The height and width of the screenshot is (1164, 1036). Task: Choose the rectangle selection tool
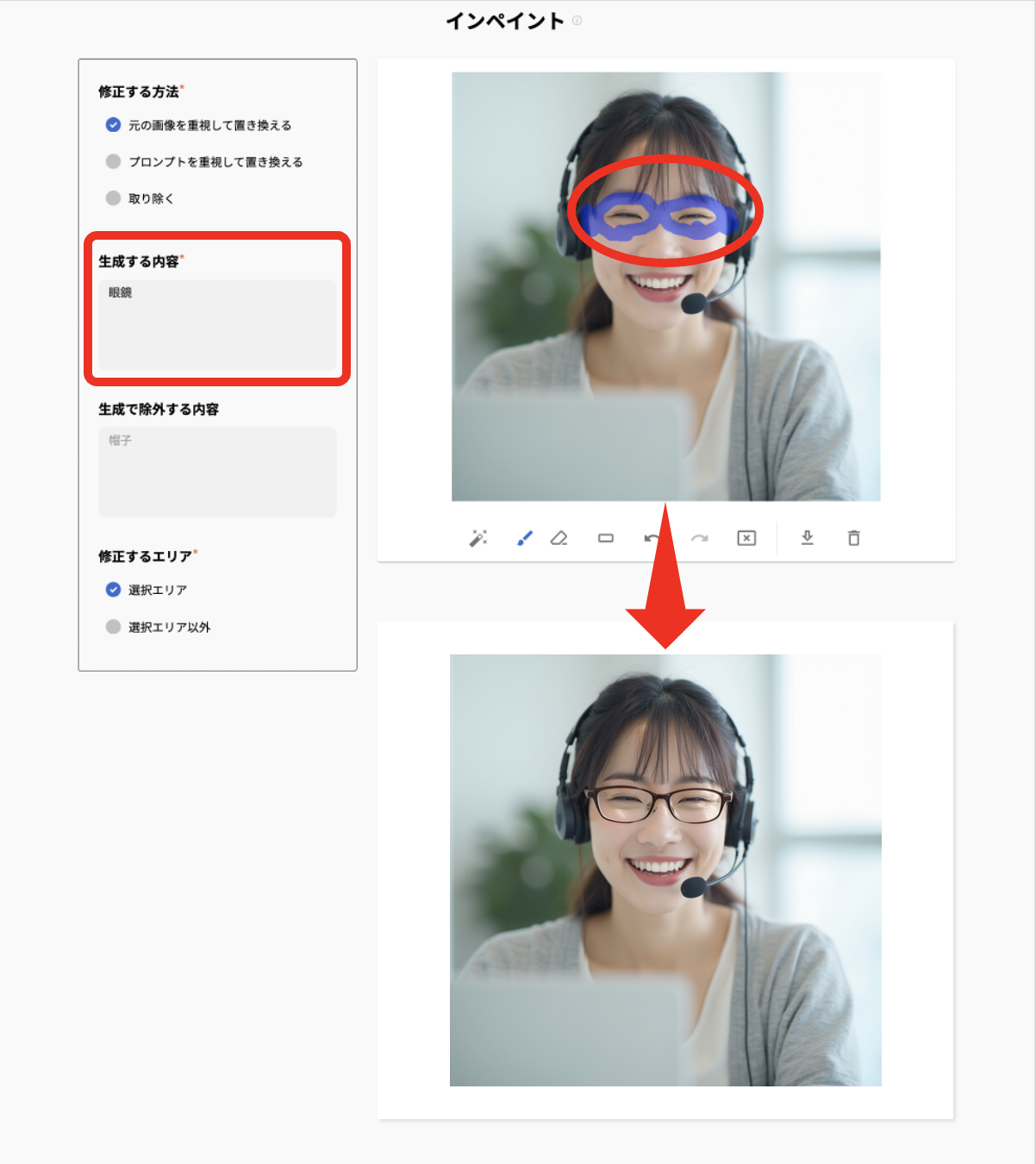pyautogui.click(x=606, y=538)
